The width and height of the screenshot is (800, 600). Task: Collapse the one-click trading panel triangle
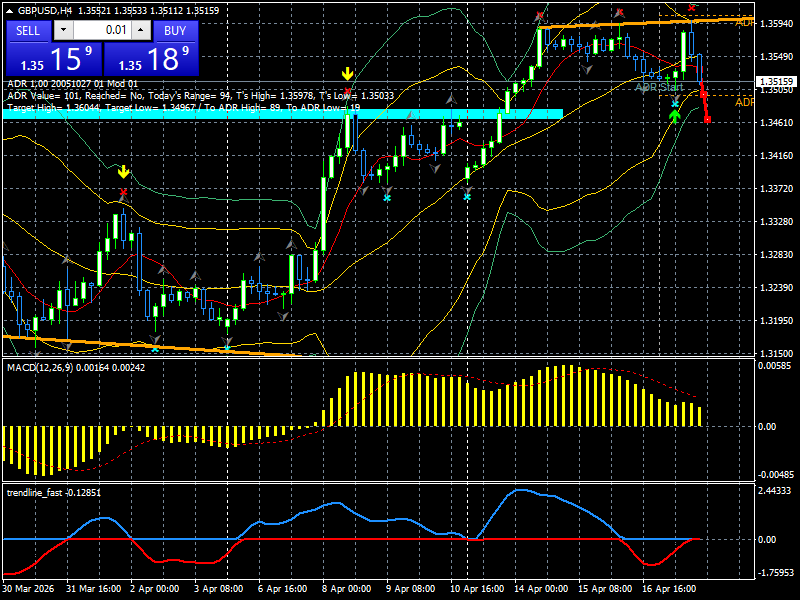[x=11, y=11]
